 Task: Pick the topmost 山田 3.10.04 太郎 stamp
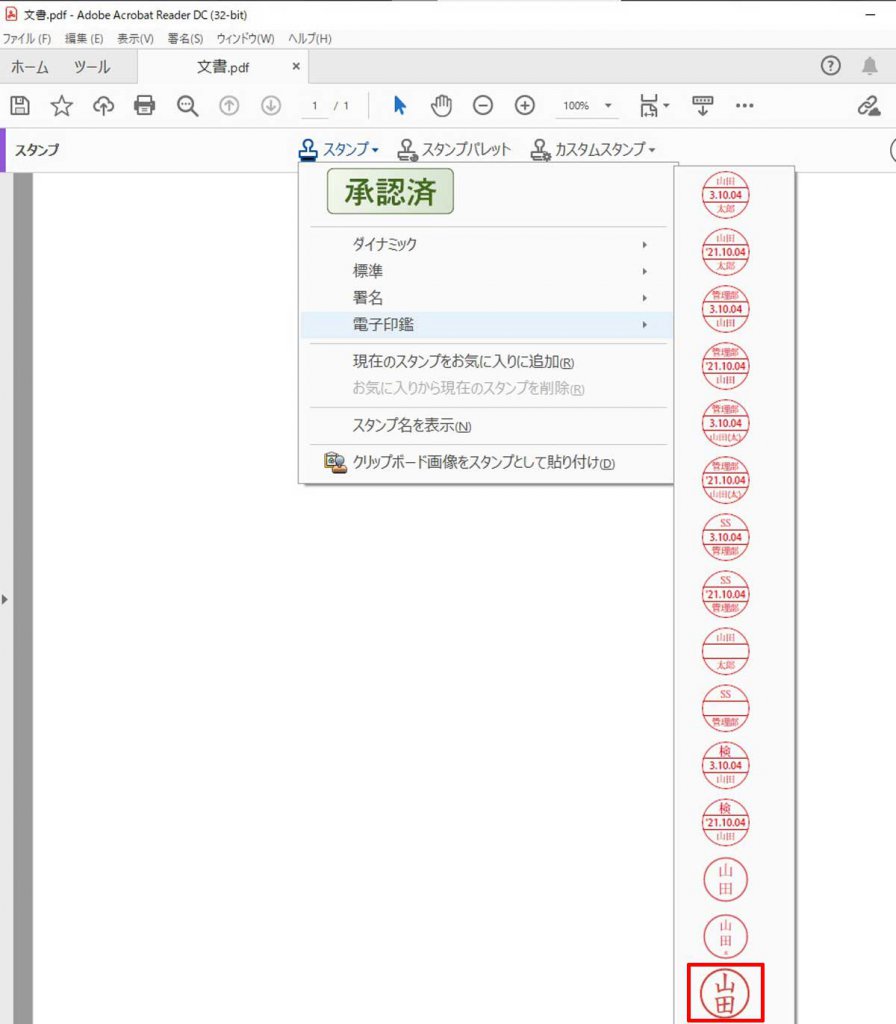pyautogui.click(x=725, y=195)
